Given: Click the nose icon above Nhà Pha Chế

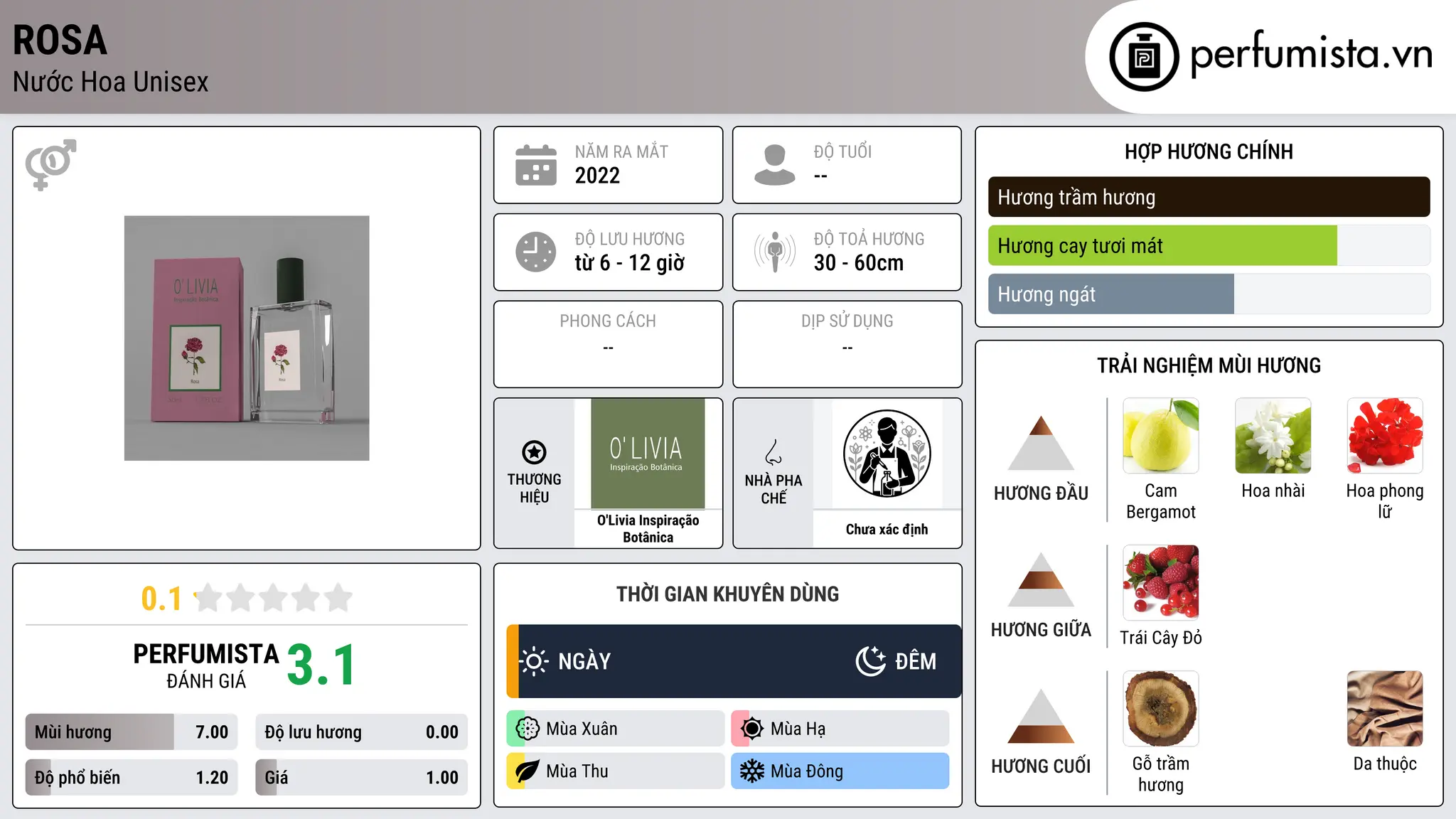Looking at the screenshot, I should (773, 452).
